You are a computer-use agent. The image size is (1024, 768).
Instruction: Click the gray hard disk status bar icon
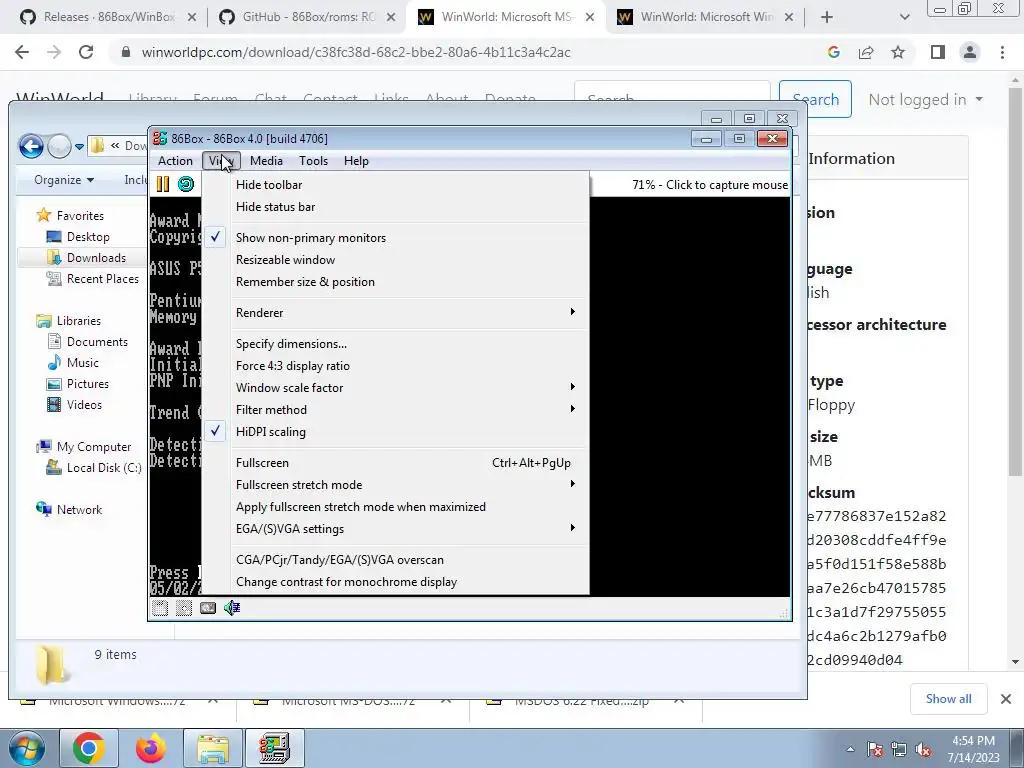(x=208, y=608)
